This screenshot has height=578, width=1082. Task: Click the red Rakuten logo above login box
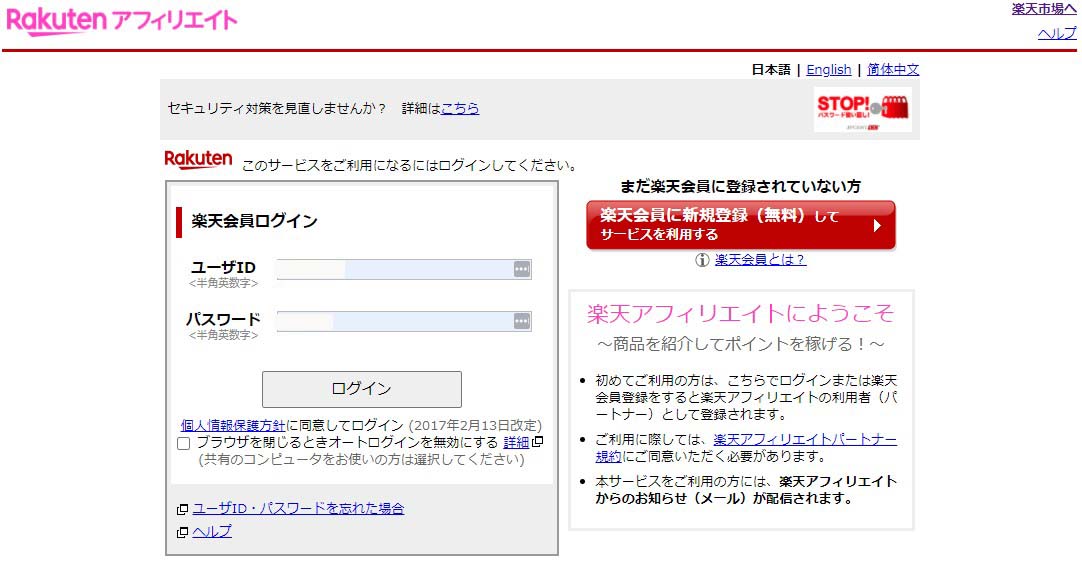click(x=198, y=159)
